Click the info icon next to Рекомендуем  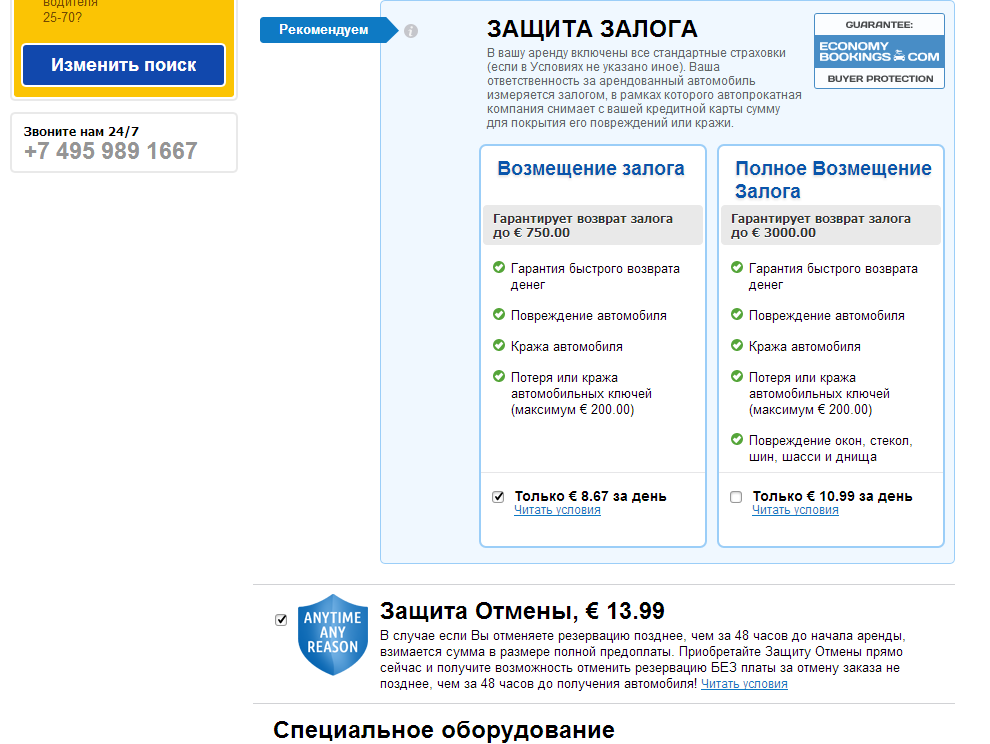point(410,31)
